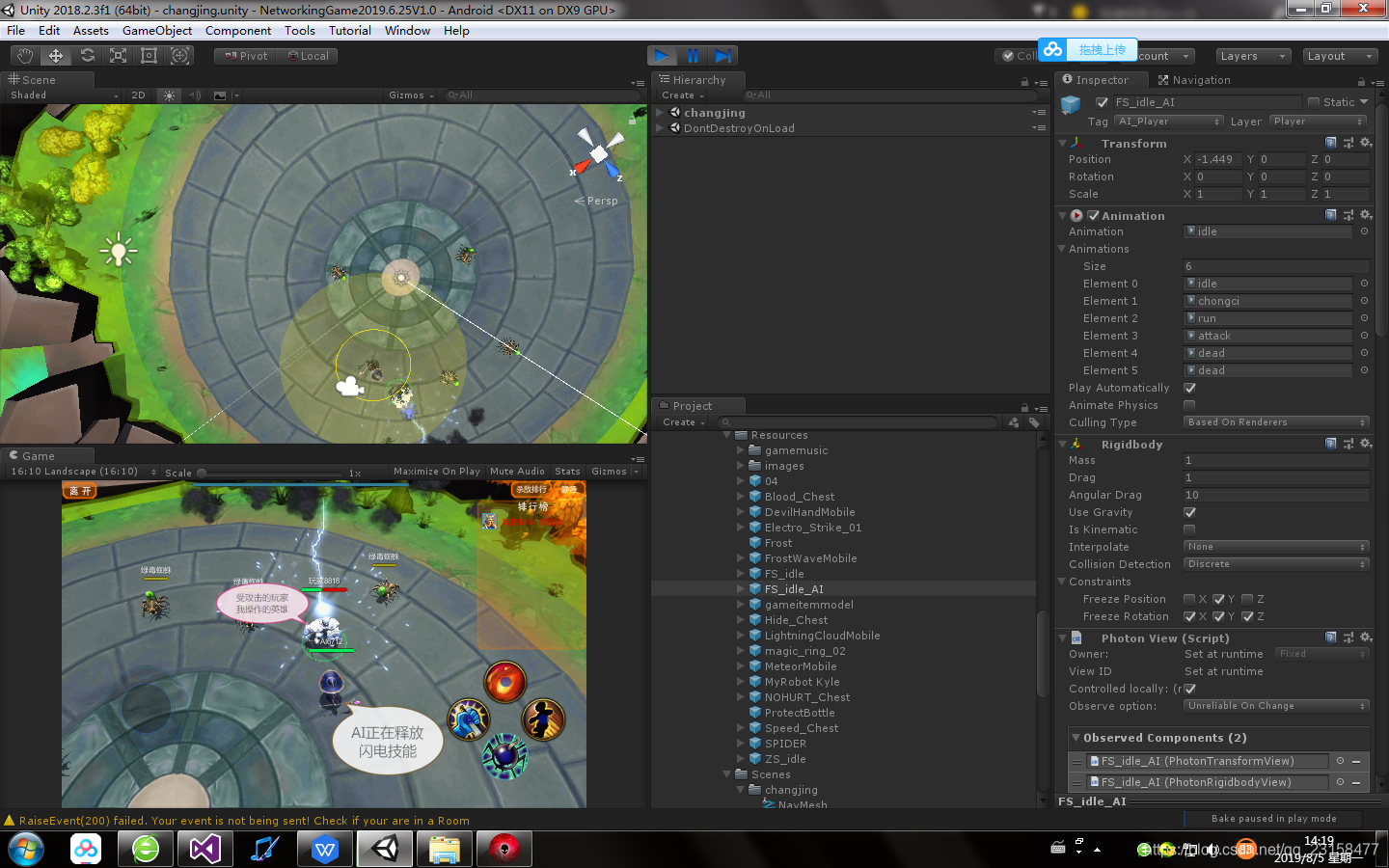Toggle scene audio speaker icon
1389x868 pixels.
pos(194,95)
